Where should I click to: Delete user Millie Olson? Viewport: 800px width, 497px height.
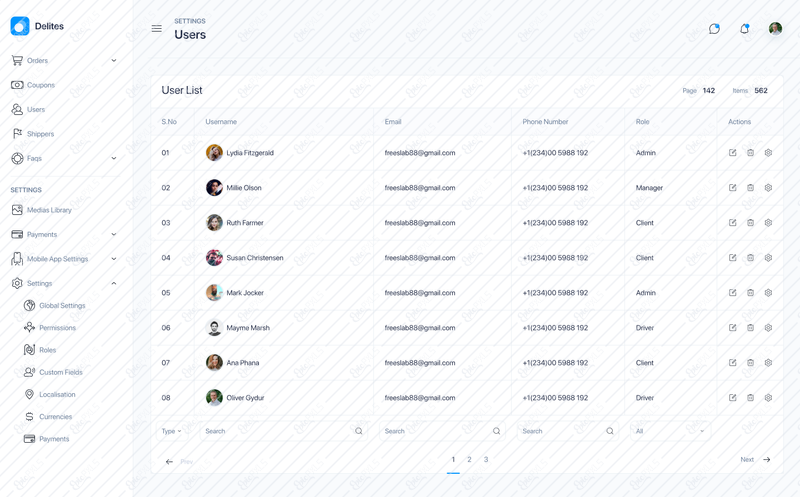pyautogui.click(x=751, y=188)
